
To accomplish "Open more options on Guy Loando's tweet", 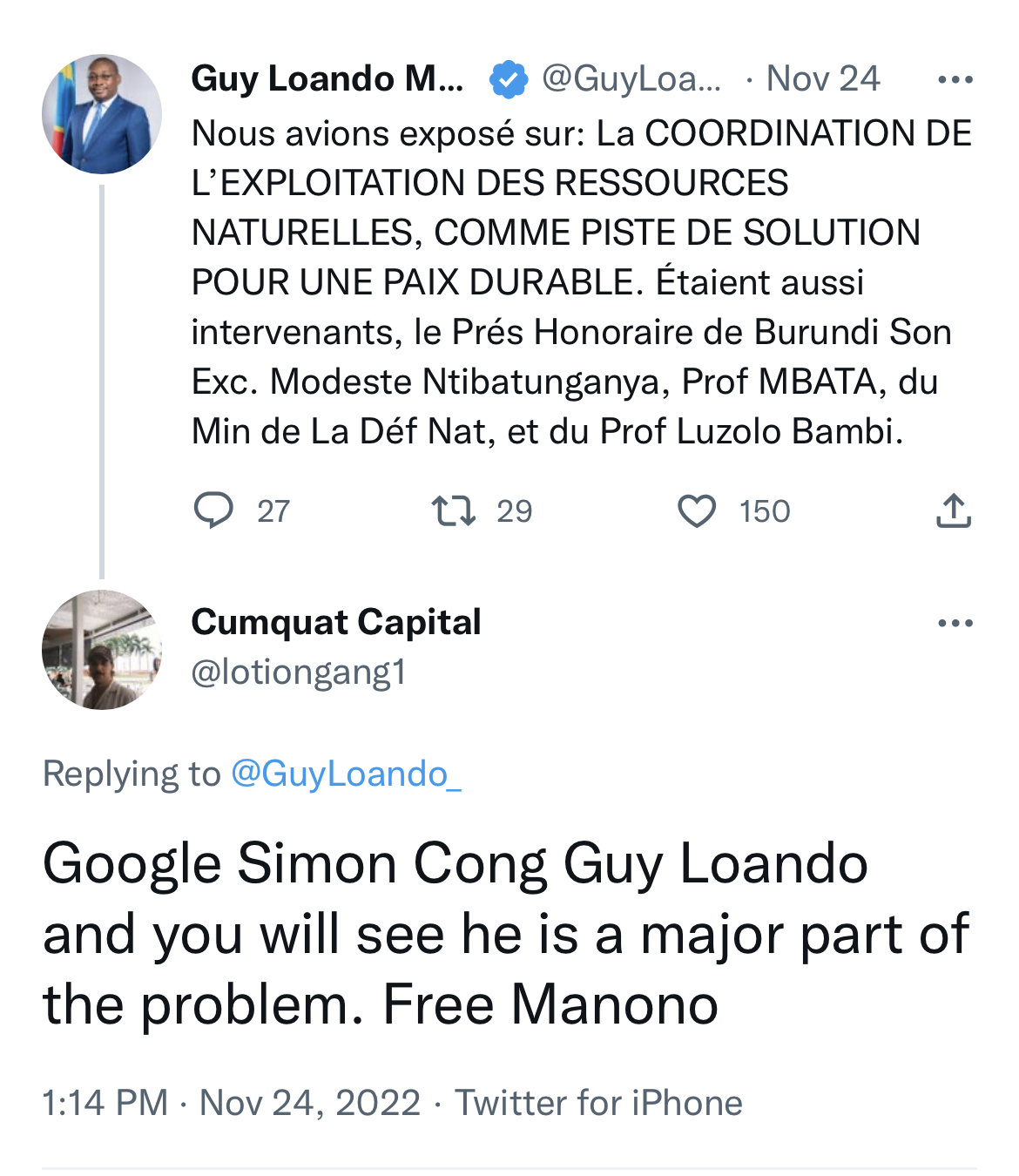I will click(955, 80).
